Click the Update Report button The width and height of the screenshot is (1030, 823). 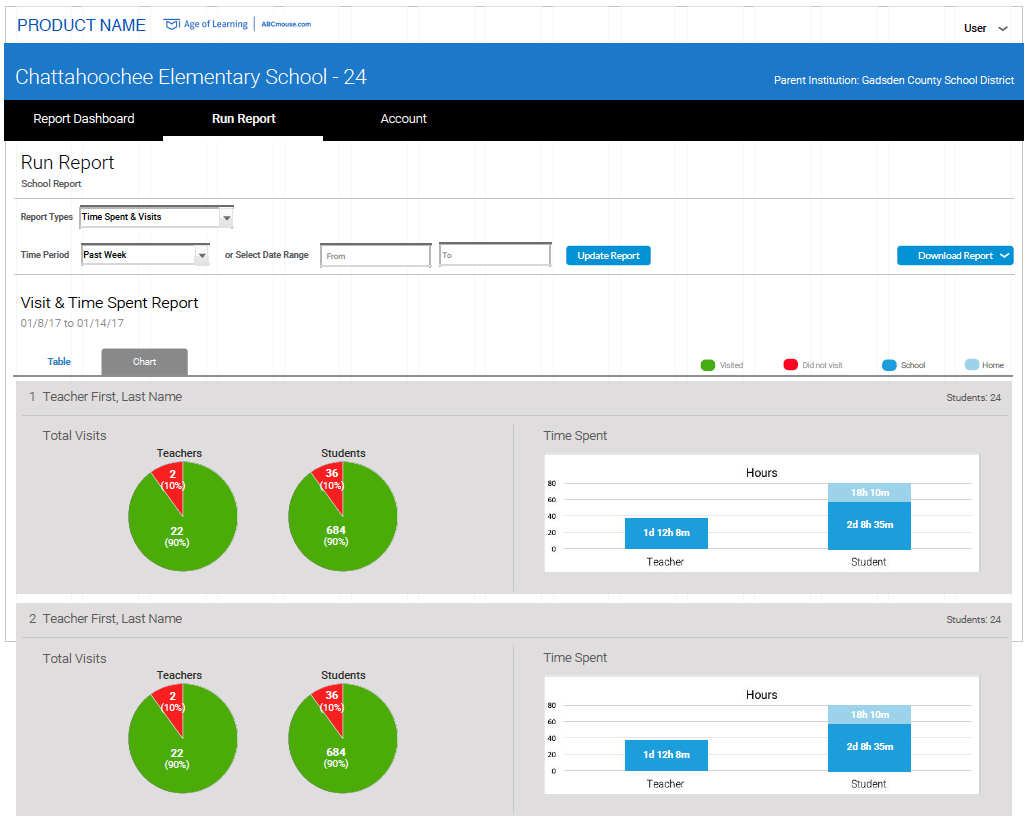pyautogui.click(x=608, y=256)
